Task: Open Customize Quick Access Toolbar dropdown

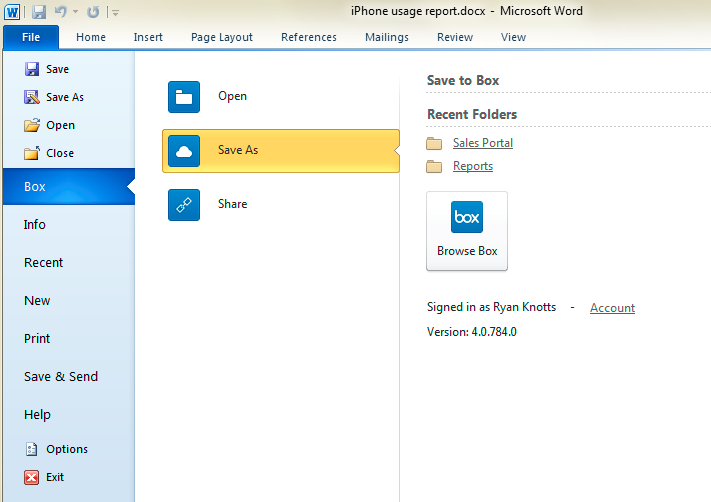Action: [x=116, y=13]
